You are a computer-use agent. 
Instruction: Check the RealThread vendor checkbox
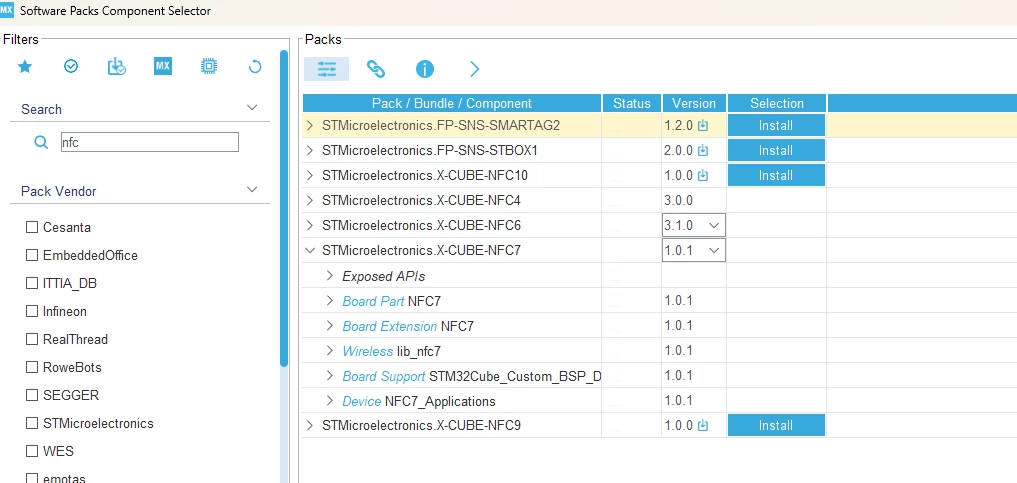(32, 339)
